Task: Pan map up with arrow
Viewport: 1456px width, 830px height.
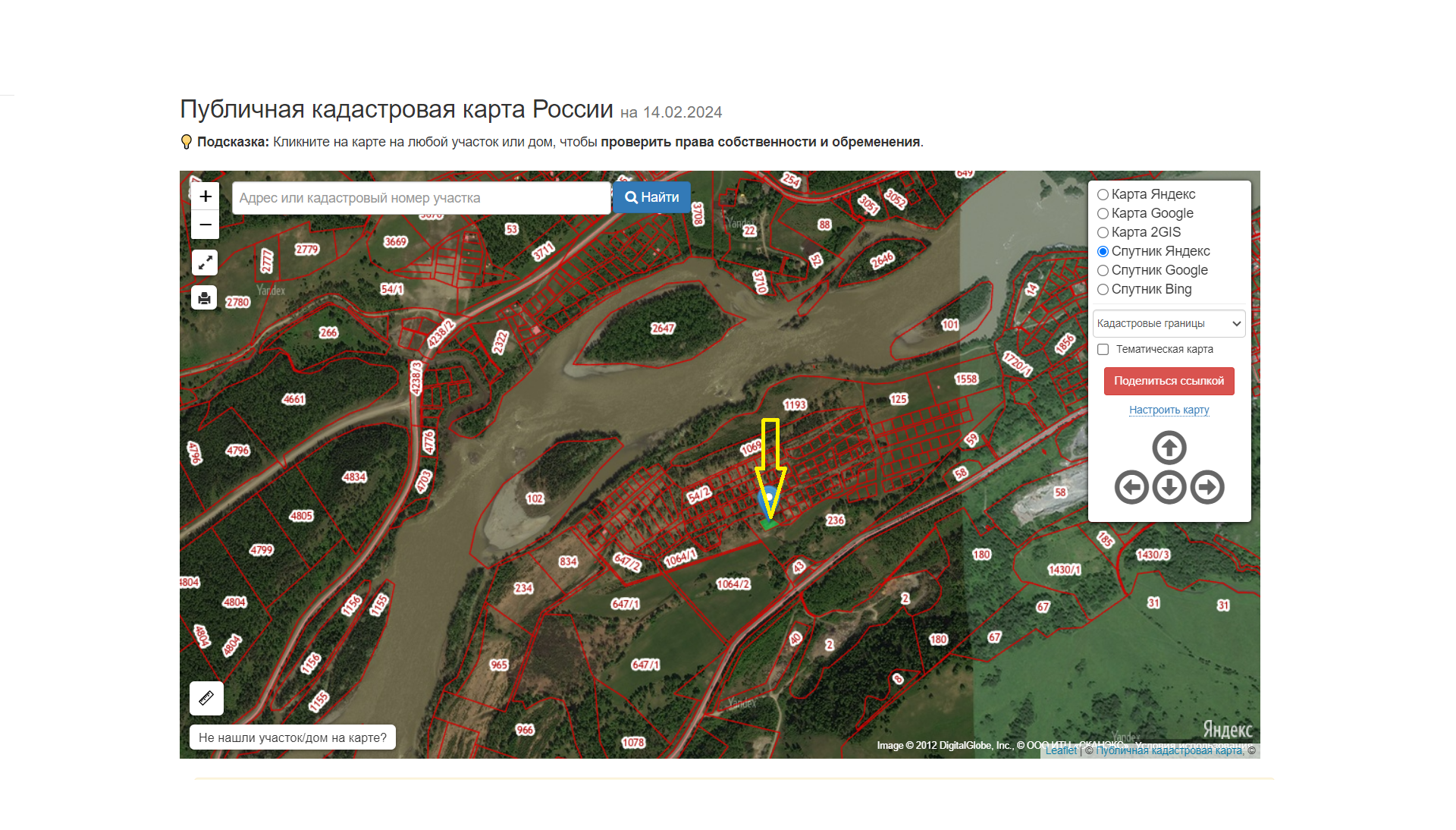Action: tap(1169, 448)
